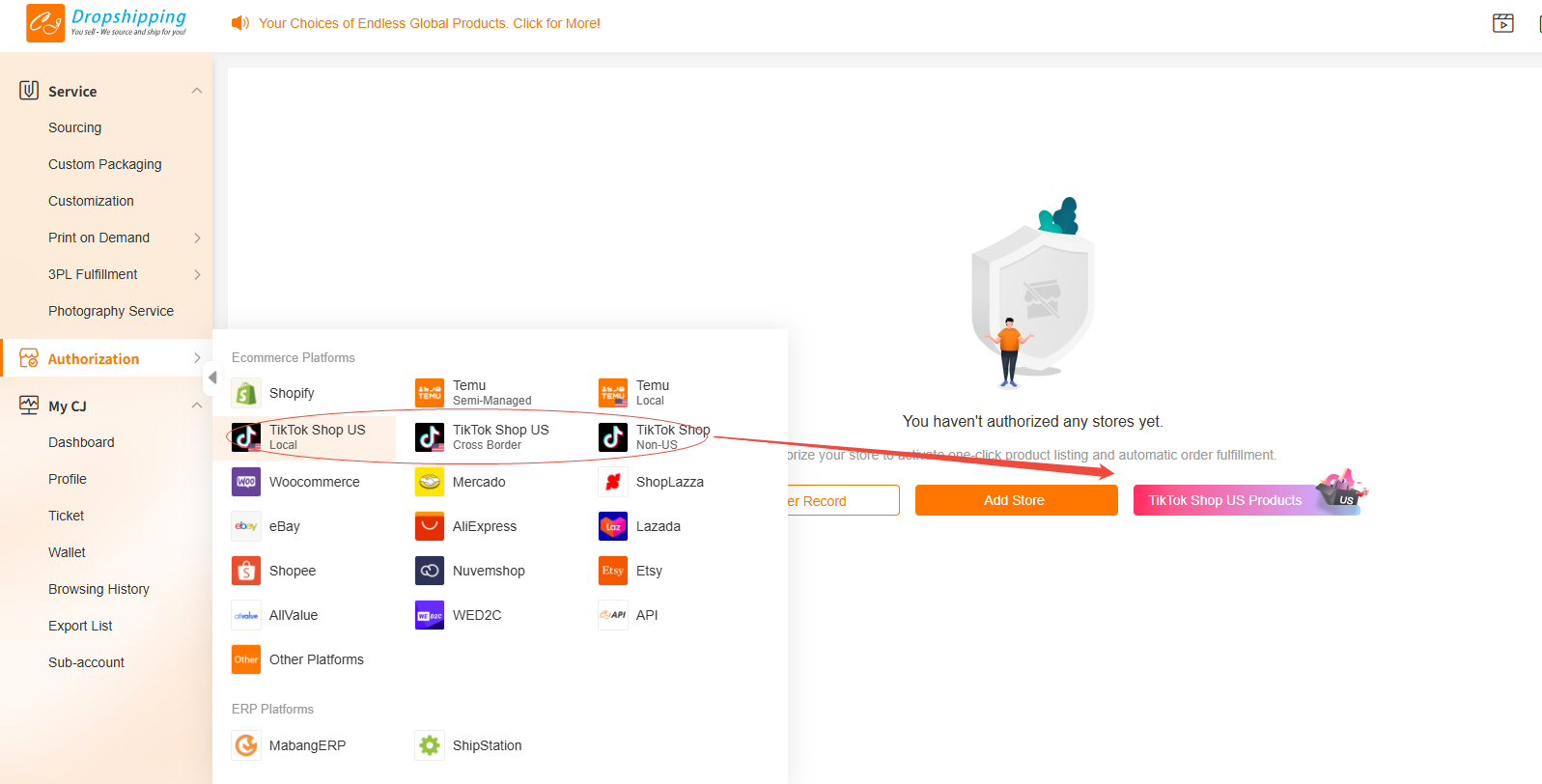Open Photography Service menu item
The height and width of the screenshot is (784, 1542).
pyautogui.click(x=111, y=311)
